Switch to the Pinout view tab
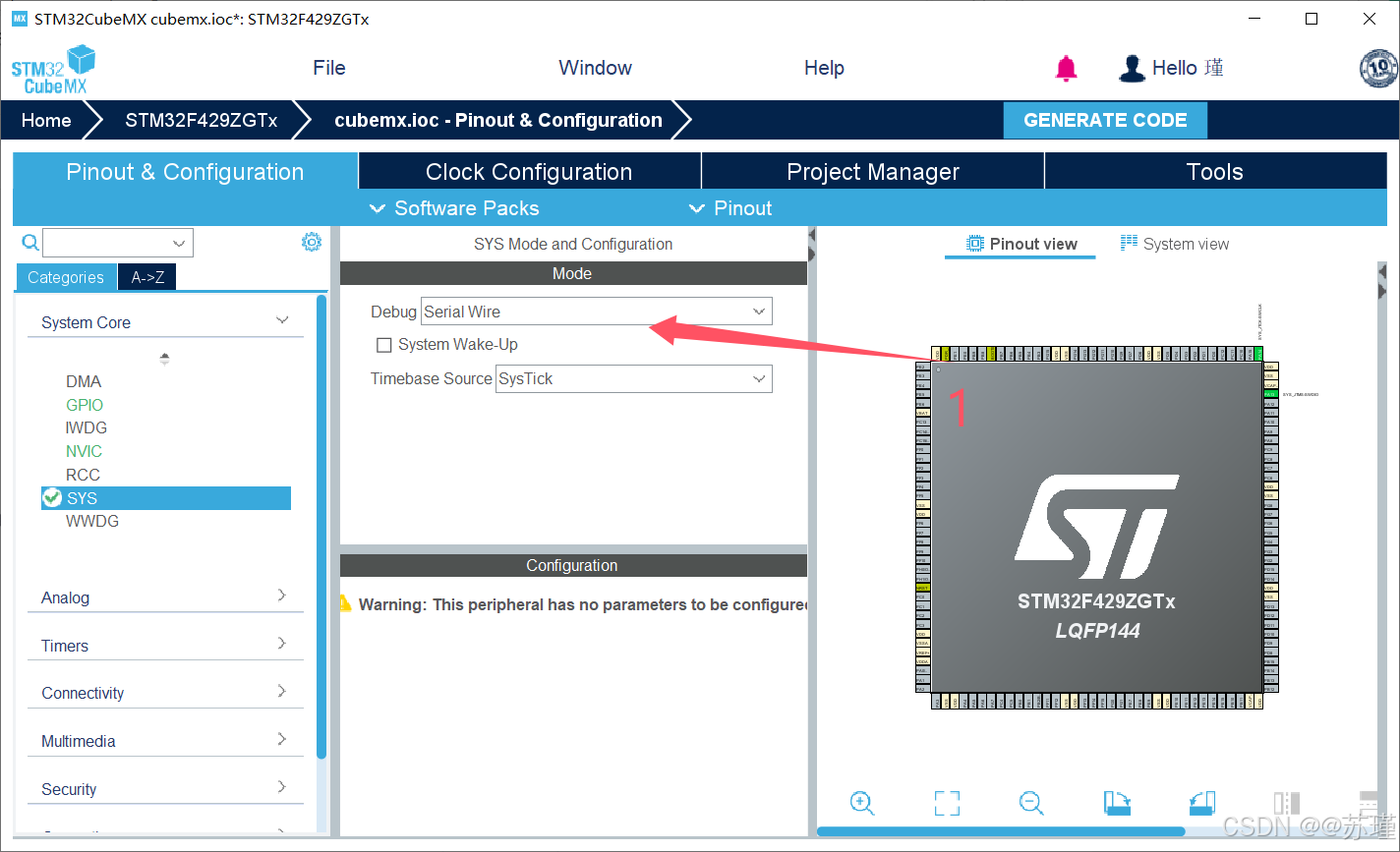This screenshot has width=1400, height=852. pyautogui.click(x=1021, y=244)
